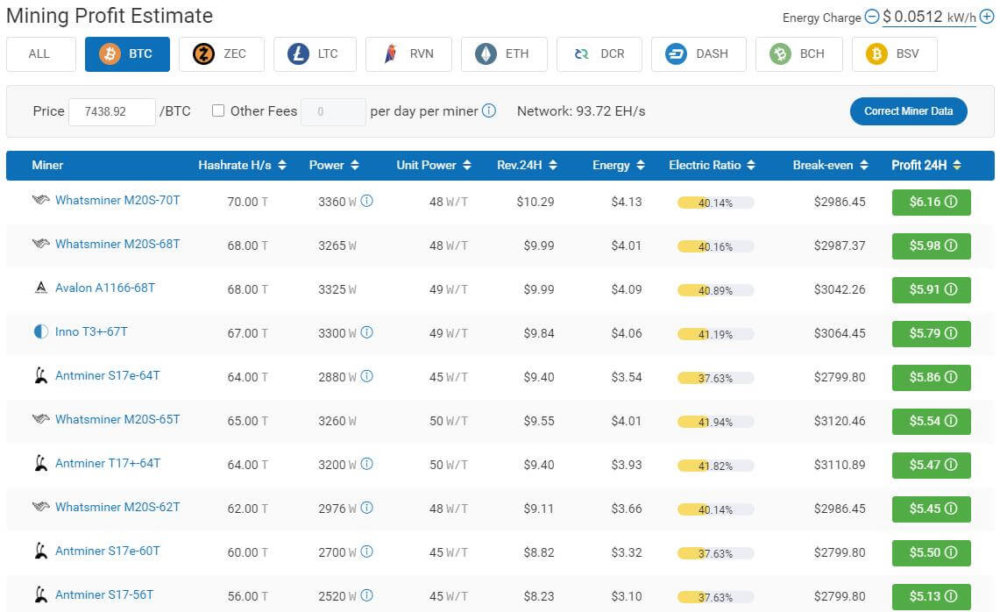Viewport: 1000px width, 612px height.
Task: Open the Whatsminer M20S-65T link
Action: (117, 419)
